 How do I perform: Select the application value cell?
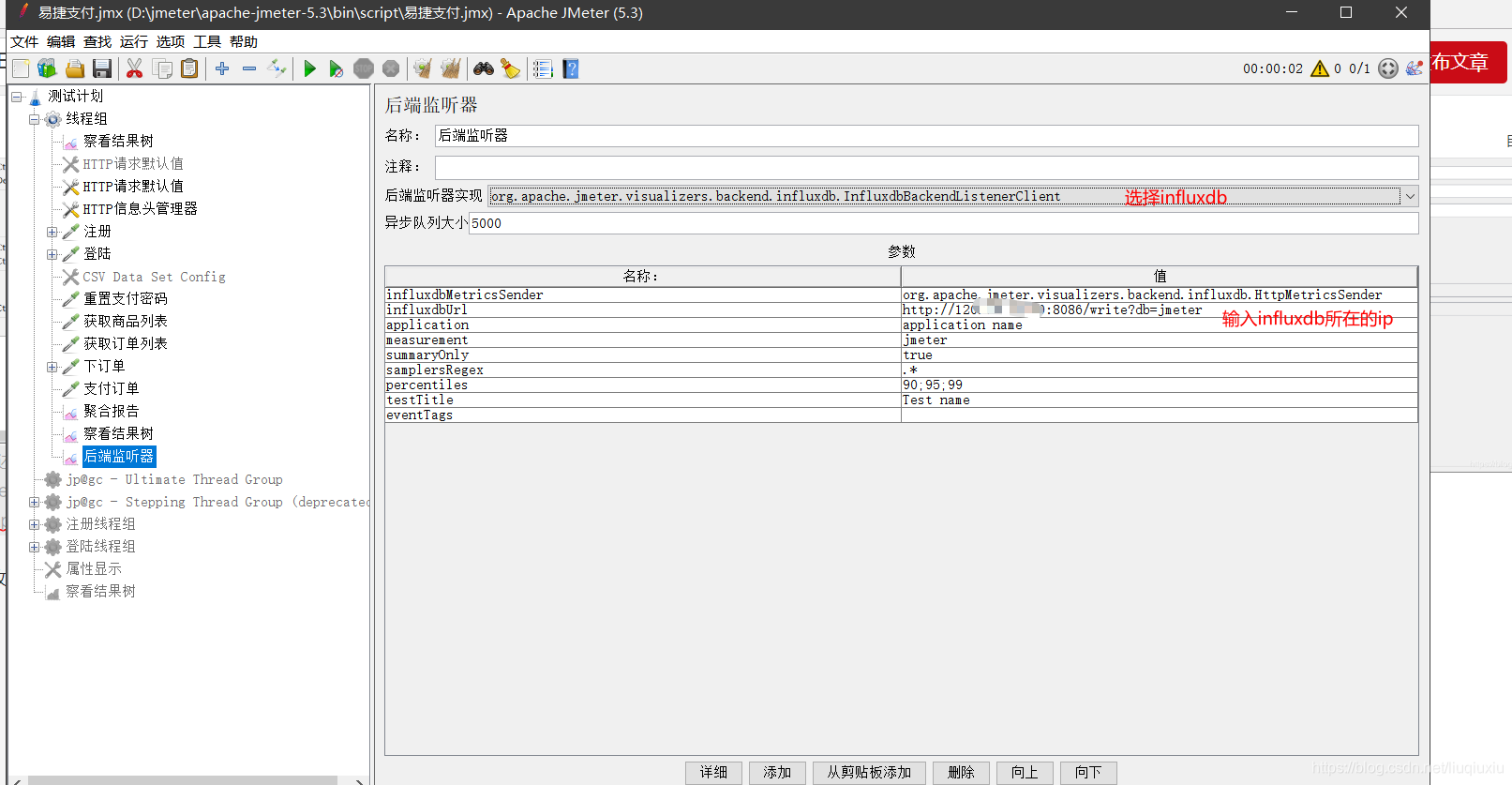1159,325
